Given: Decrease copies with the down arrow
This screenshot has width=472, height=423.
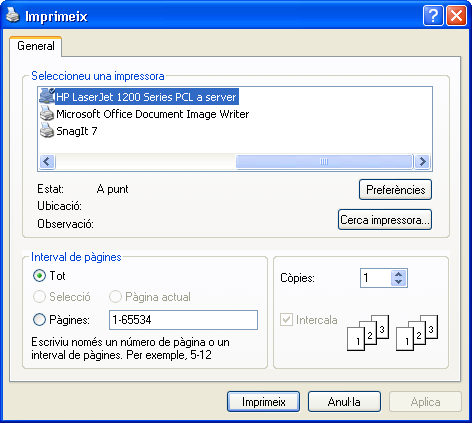Looking at the screenshot, I should point(398,282).
